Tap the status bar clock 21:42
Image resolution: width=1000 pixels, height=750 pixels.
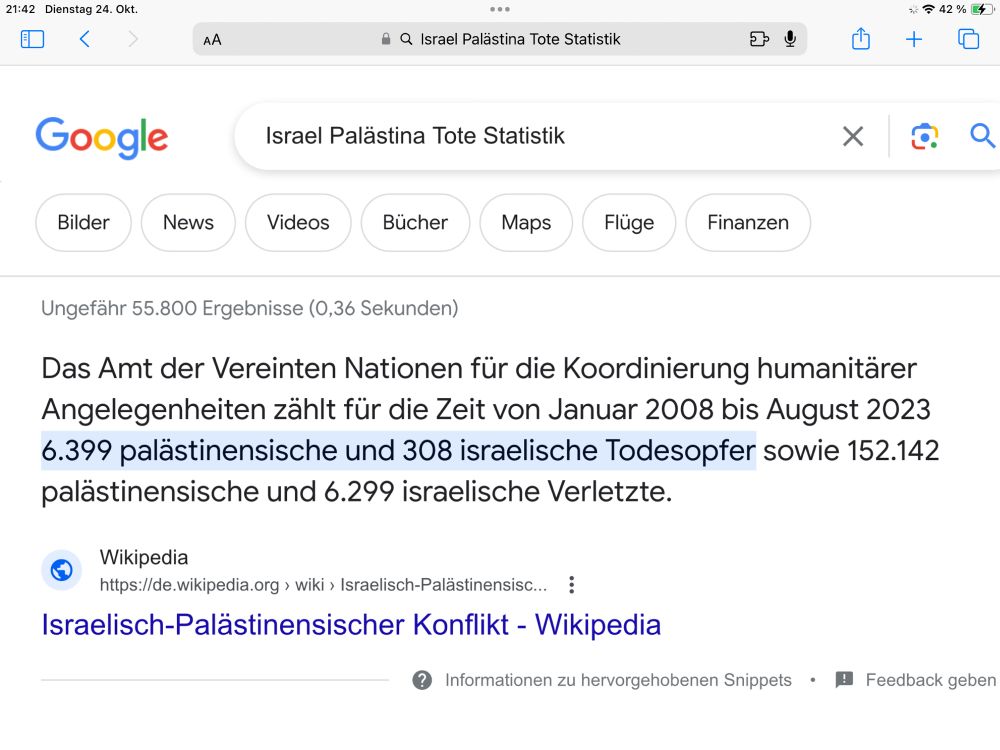(20, 10)
